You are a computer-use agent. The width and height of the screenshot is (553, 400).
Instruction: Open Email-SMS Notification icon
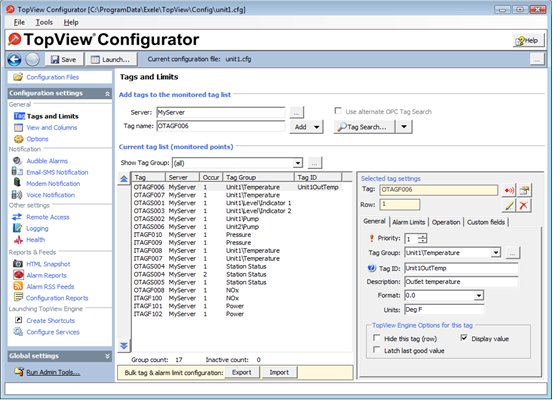pyautogui.click(x=17, y=172)
